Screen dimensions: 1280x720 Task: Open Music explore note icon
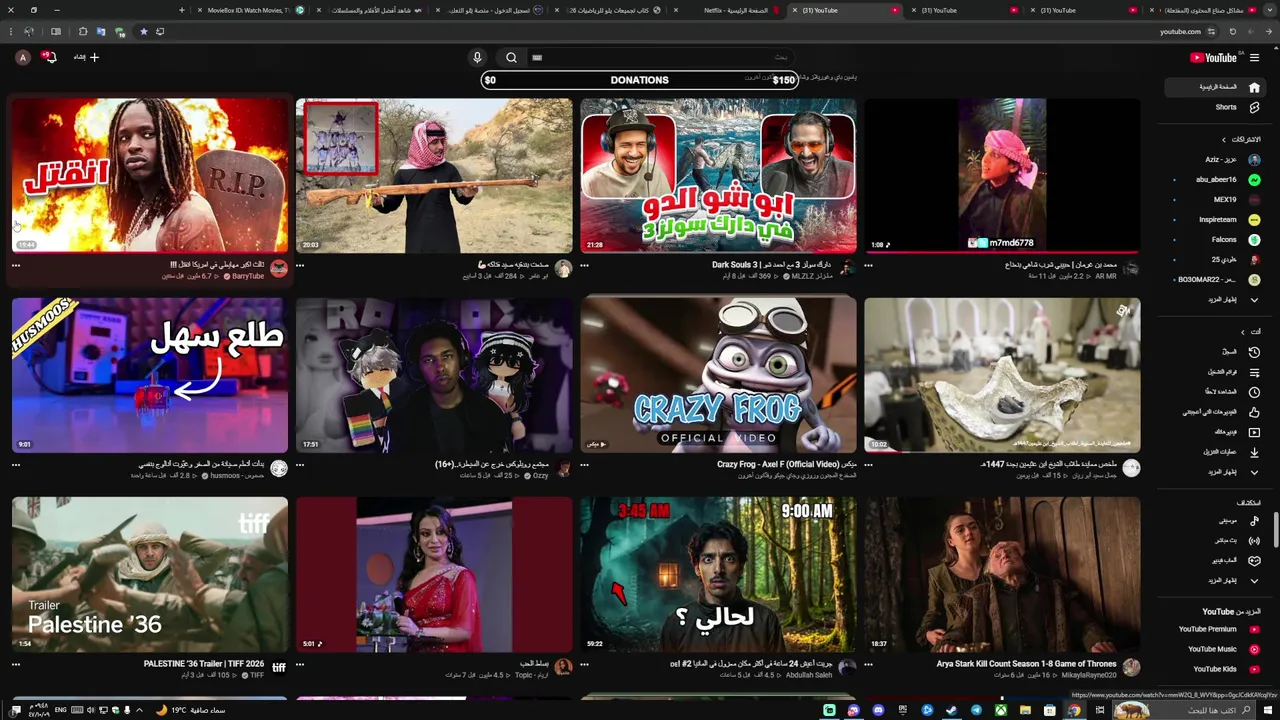tap(1254, 521)
